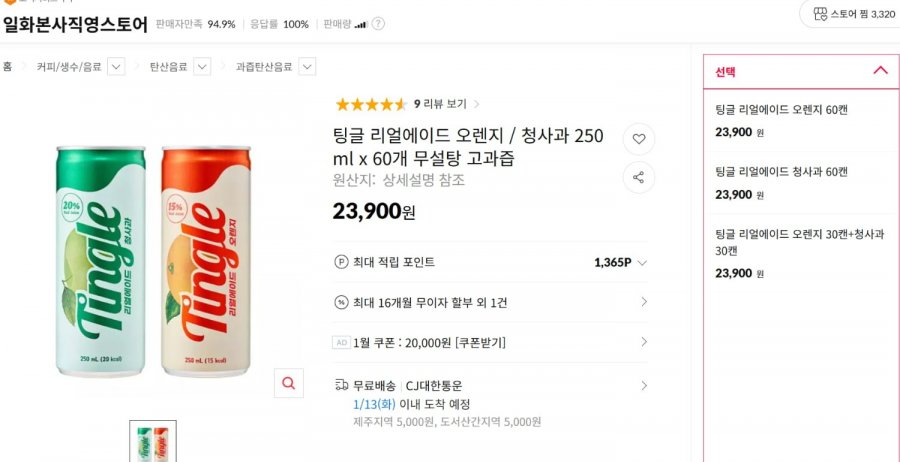Click the 스토어 찜 store icon
900x462 pixels.
tap(821, 14)
